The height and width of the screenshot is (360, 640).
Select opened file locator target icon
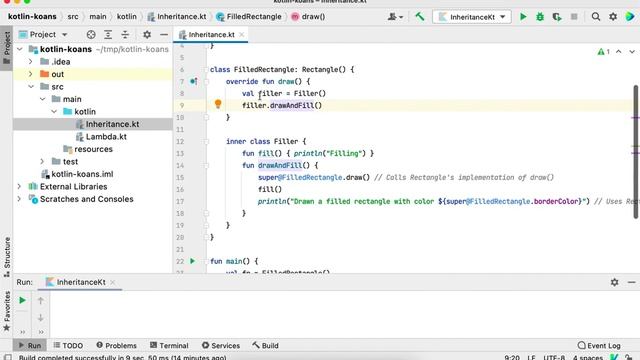(x=91, y=35)
